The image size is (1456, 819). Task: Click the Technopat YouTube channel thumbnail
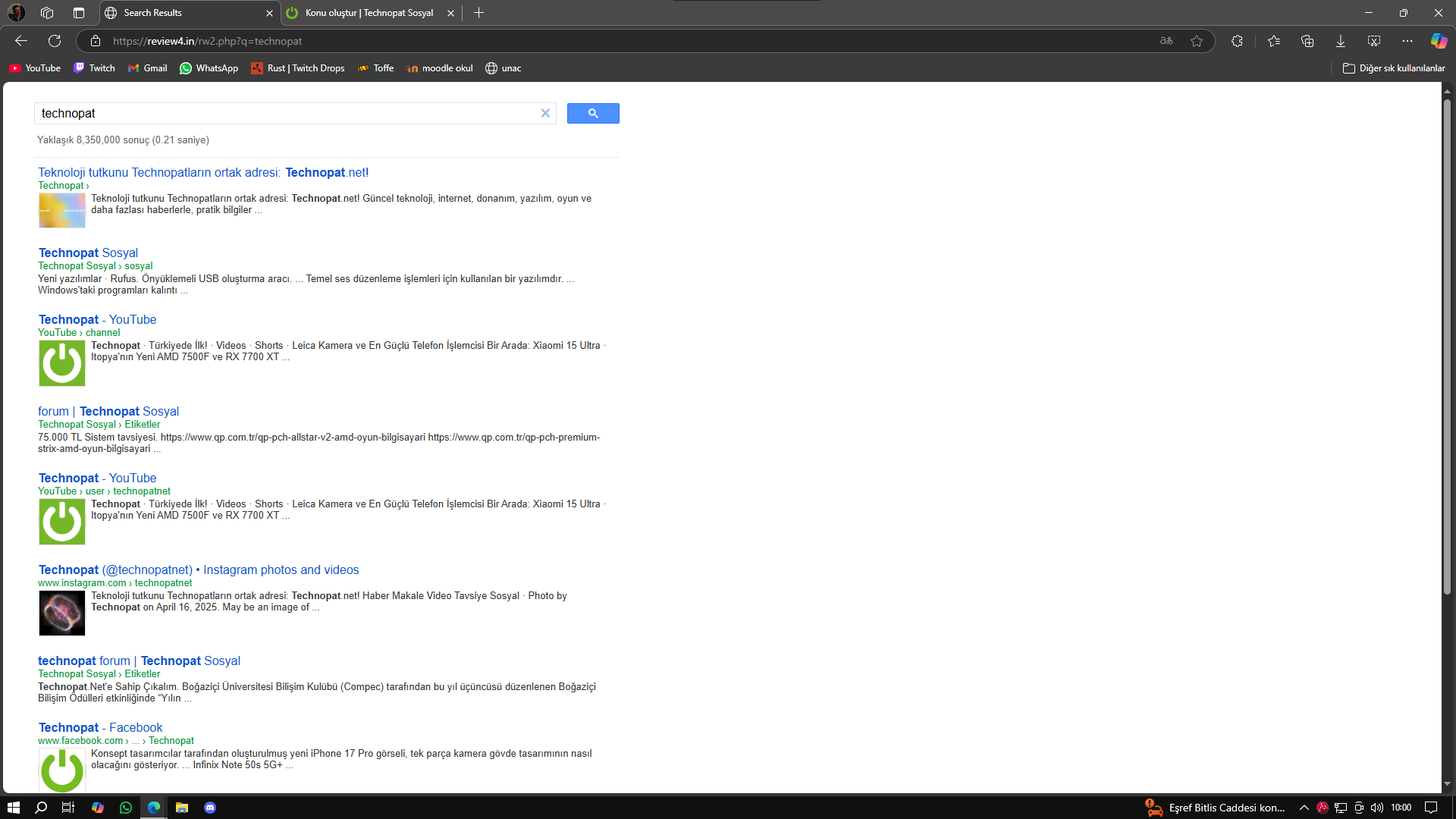[62, 363]
